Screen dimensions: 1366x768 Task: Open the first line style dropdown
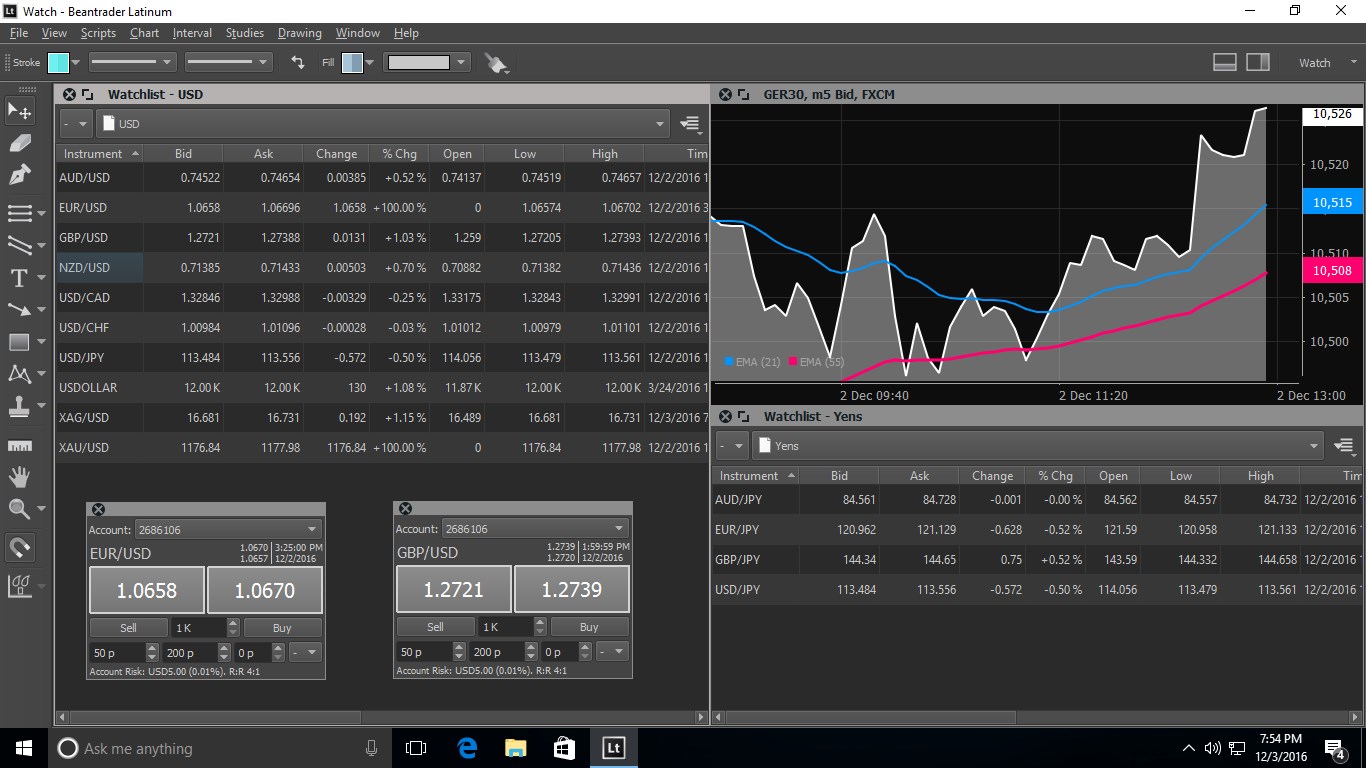[x=132, y=62]
